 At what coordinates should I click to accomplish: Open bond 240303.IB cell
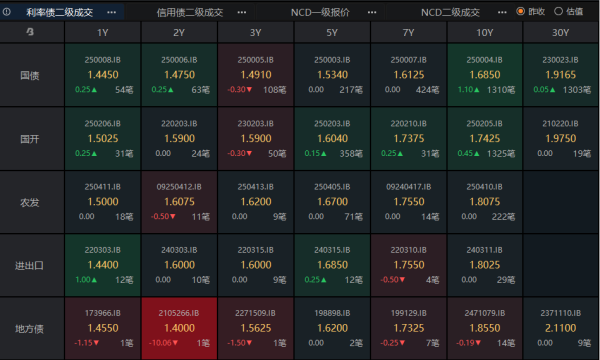(179, 265)
